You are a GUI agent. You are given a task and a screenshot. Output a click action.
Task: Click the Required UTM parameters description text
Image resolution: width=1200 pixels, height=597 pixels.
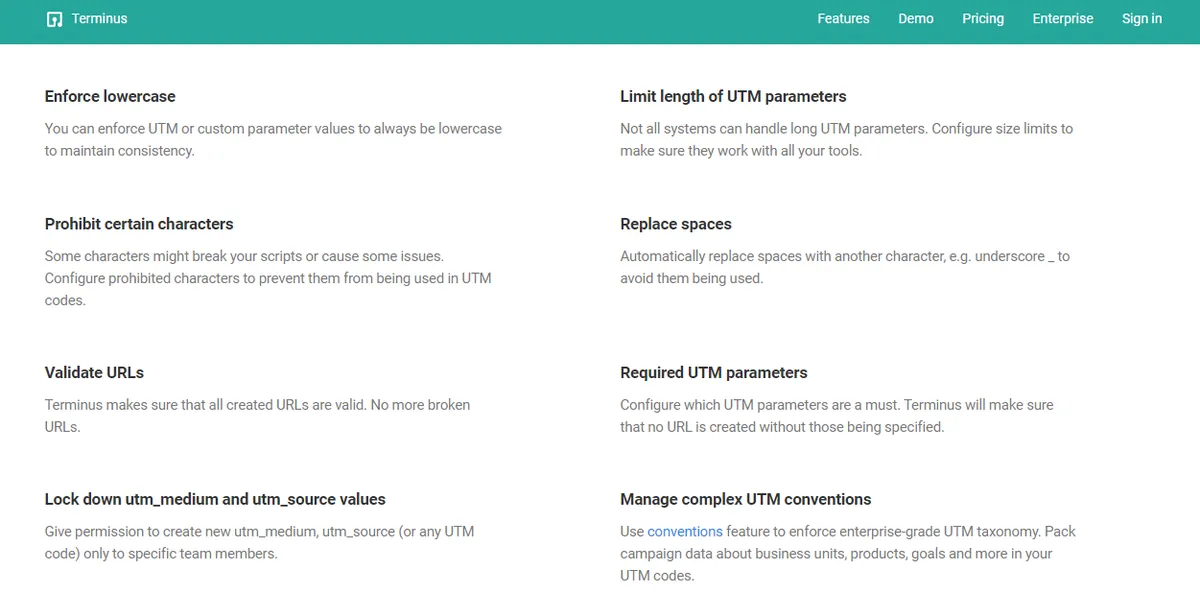(x=836, y=415)
